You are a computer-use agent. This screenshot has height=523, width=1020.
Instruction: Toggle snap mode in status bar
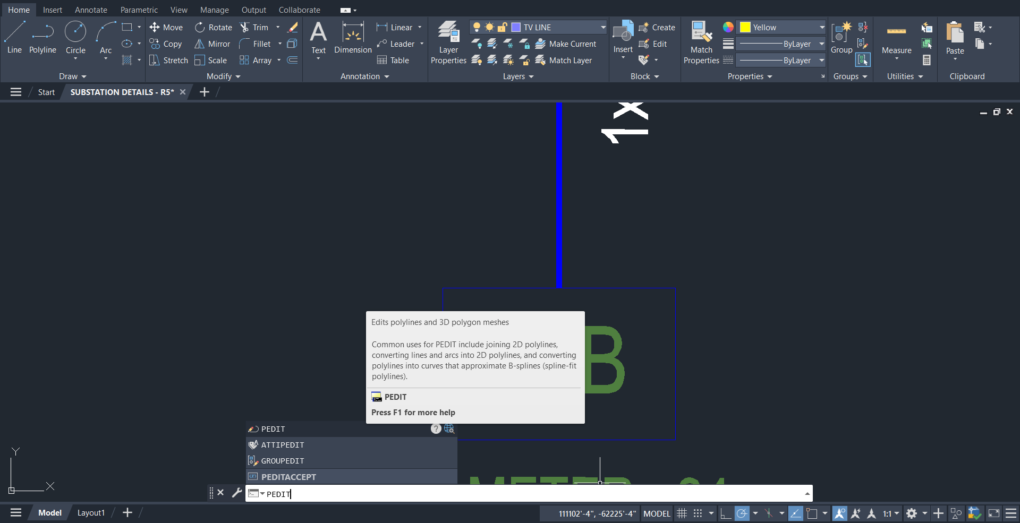click(698, 513)
